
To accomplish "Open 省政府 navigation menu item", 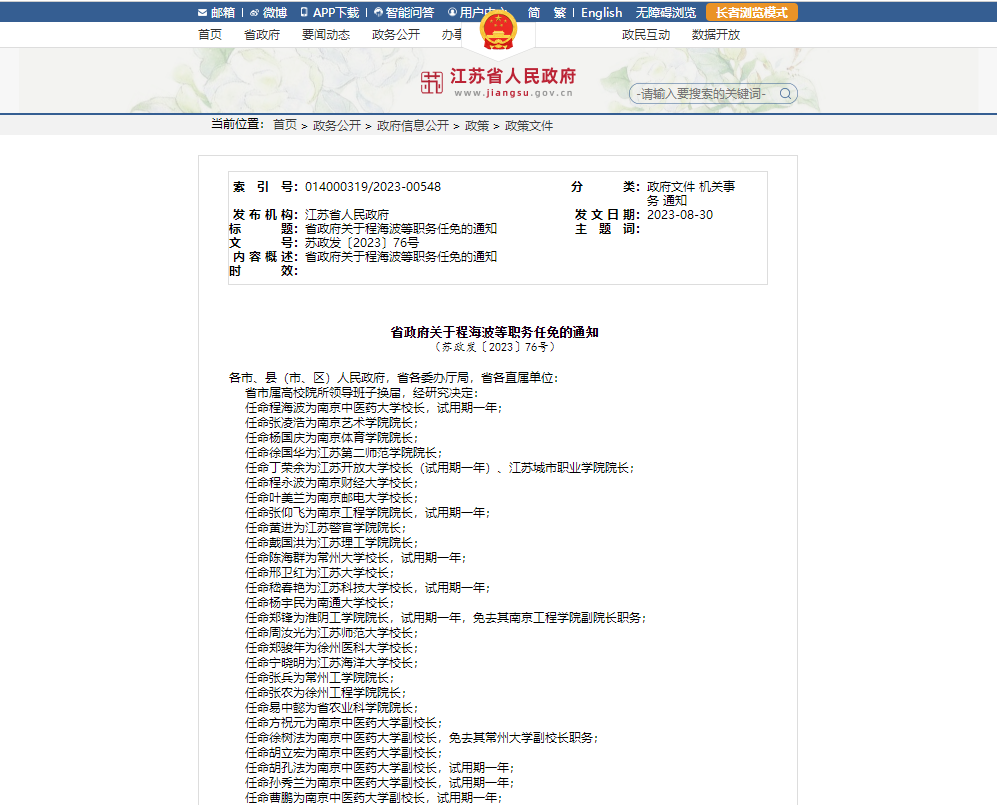I will point(262,35).
